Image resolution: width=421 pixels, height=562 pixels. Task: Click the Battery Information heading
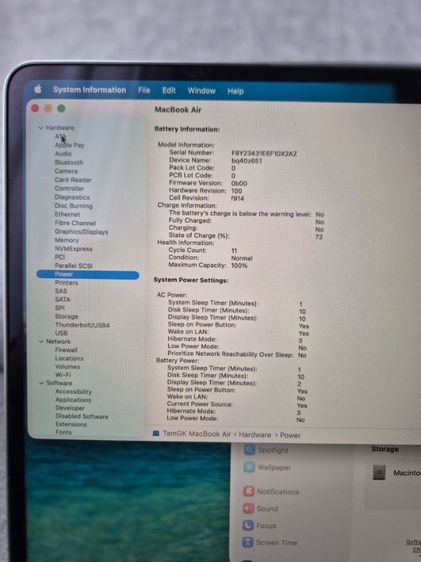point(187,129)
